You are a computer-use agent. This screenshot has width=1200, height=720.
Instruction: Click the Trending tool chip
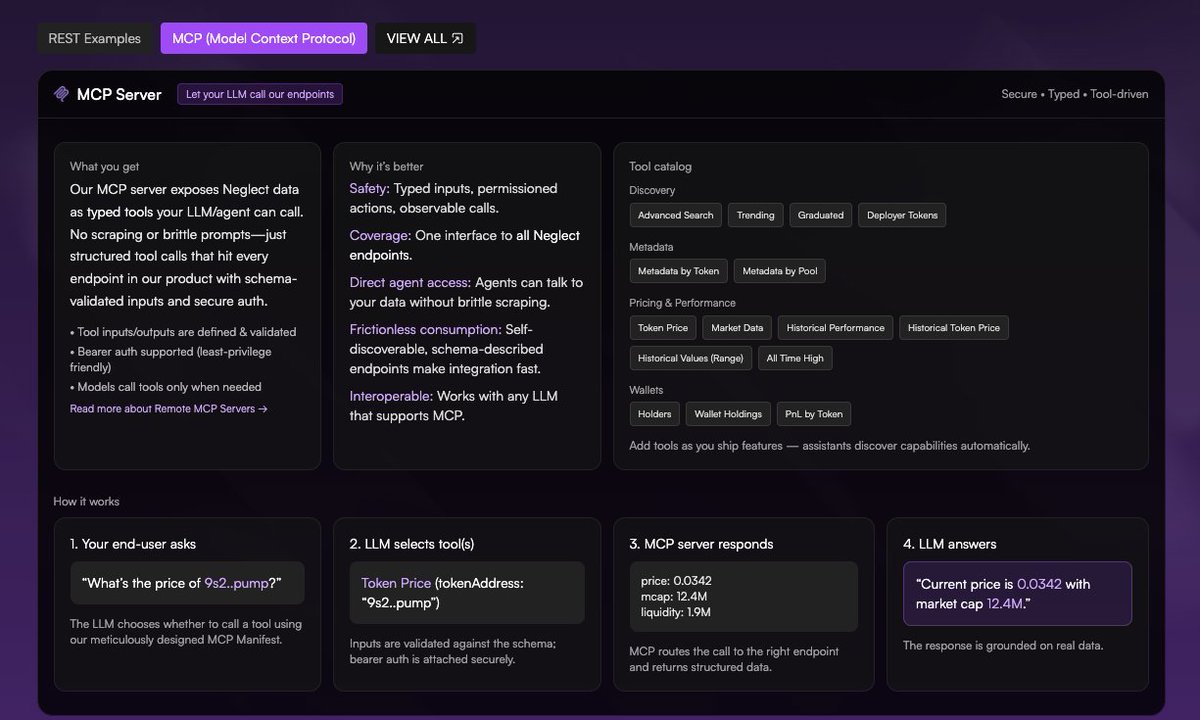coord(756,215)
